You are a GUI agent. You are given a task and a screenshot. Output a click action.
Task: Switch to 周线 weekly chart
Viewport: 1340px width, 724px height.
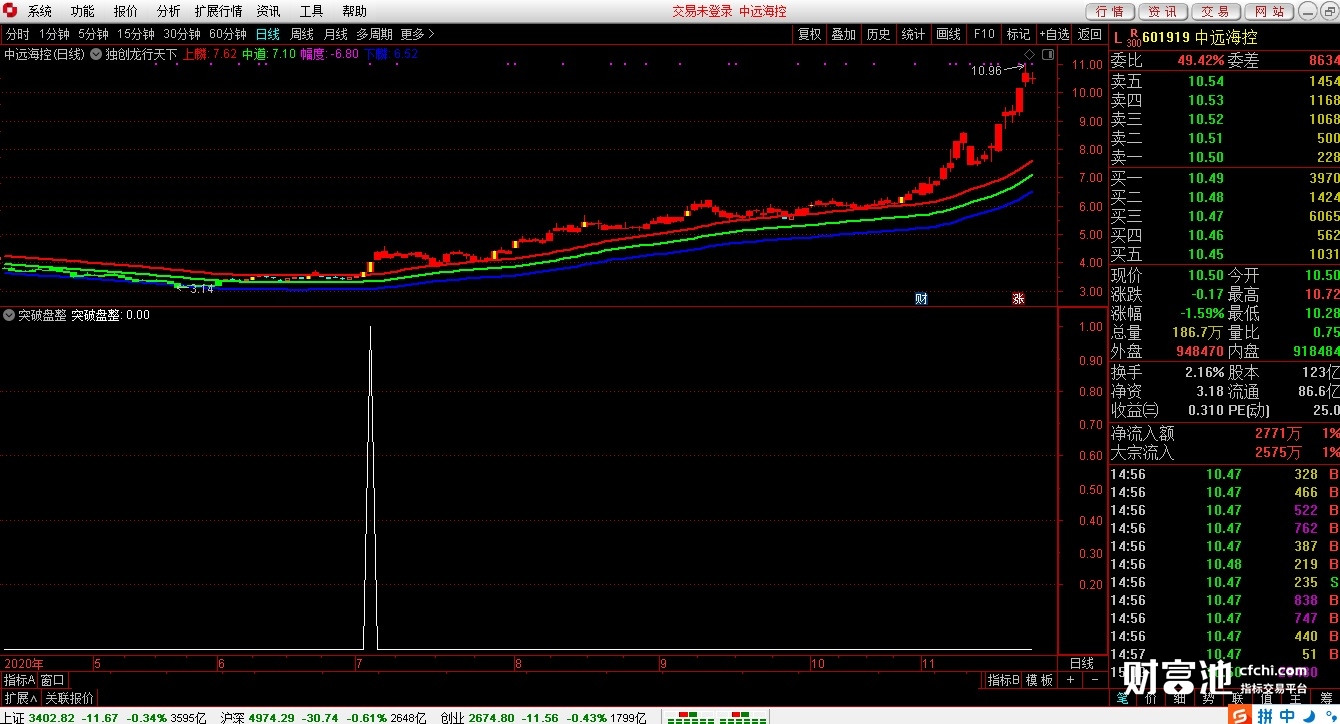(302, 34)
